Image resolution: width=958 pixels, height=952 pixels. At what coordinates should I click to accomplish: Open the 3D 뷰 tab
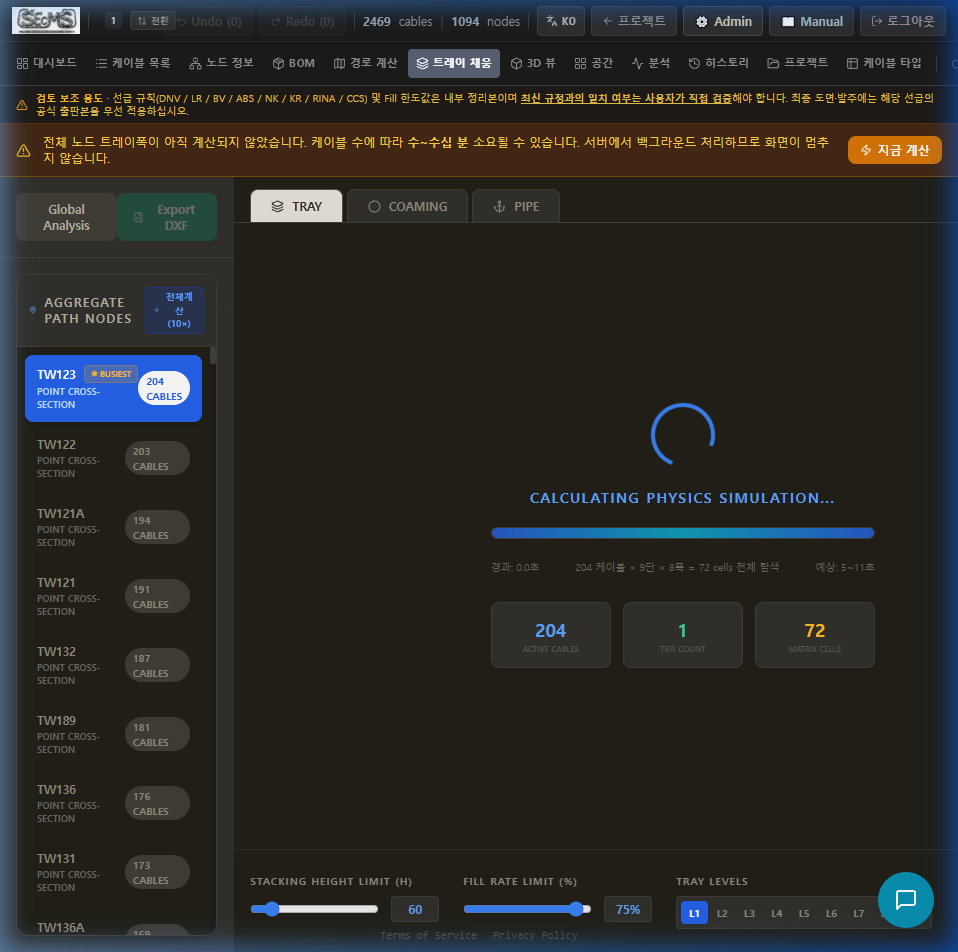[x=533, y=63]
